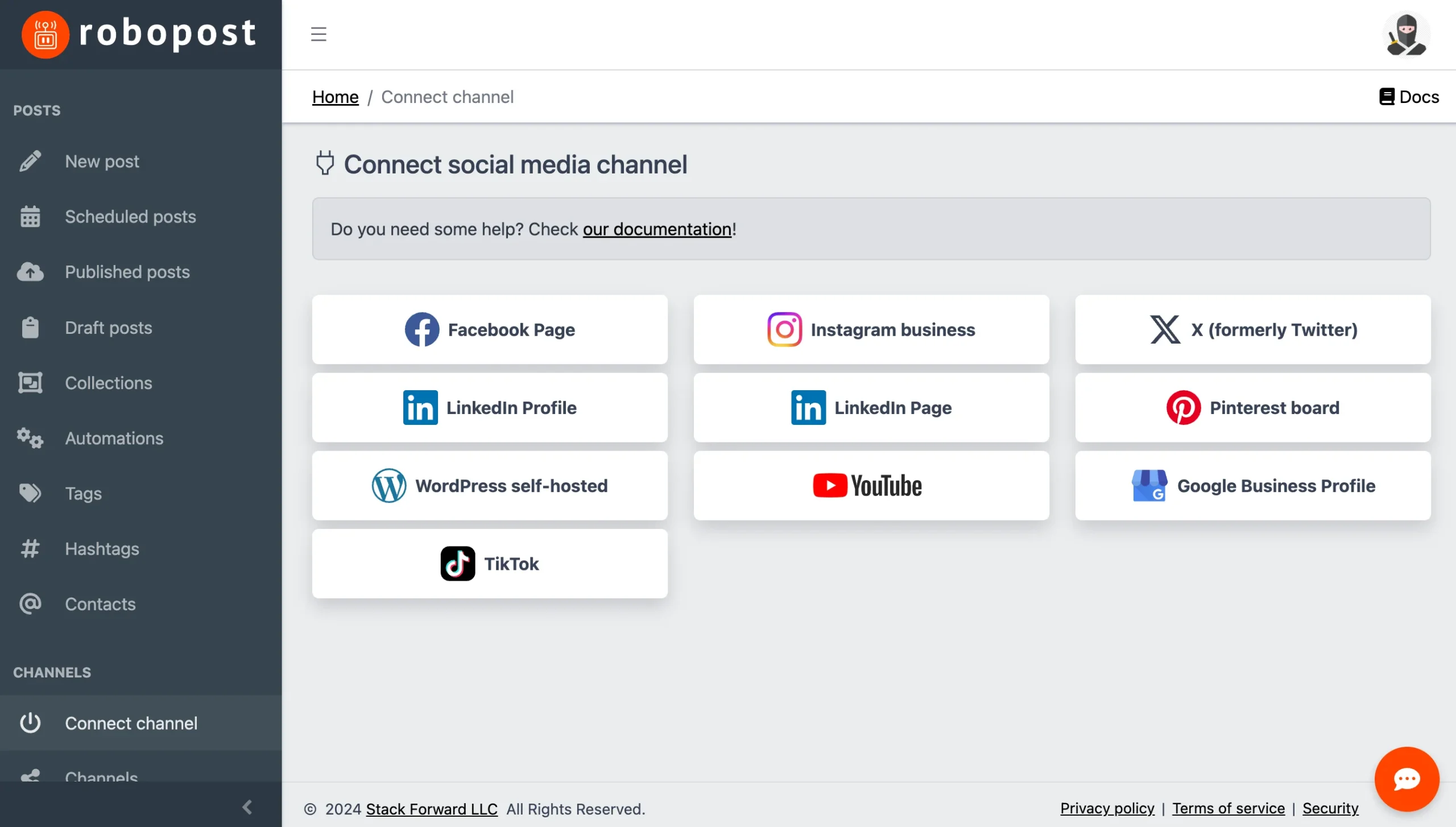Click the X logo icon

click(1165, 329)
